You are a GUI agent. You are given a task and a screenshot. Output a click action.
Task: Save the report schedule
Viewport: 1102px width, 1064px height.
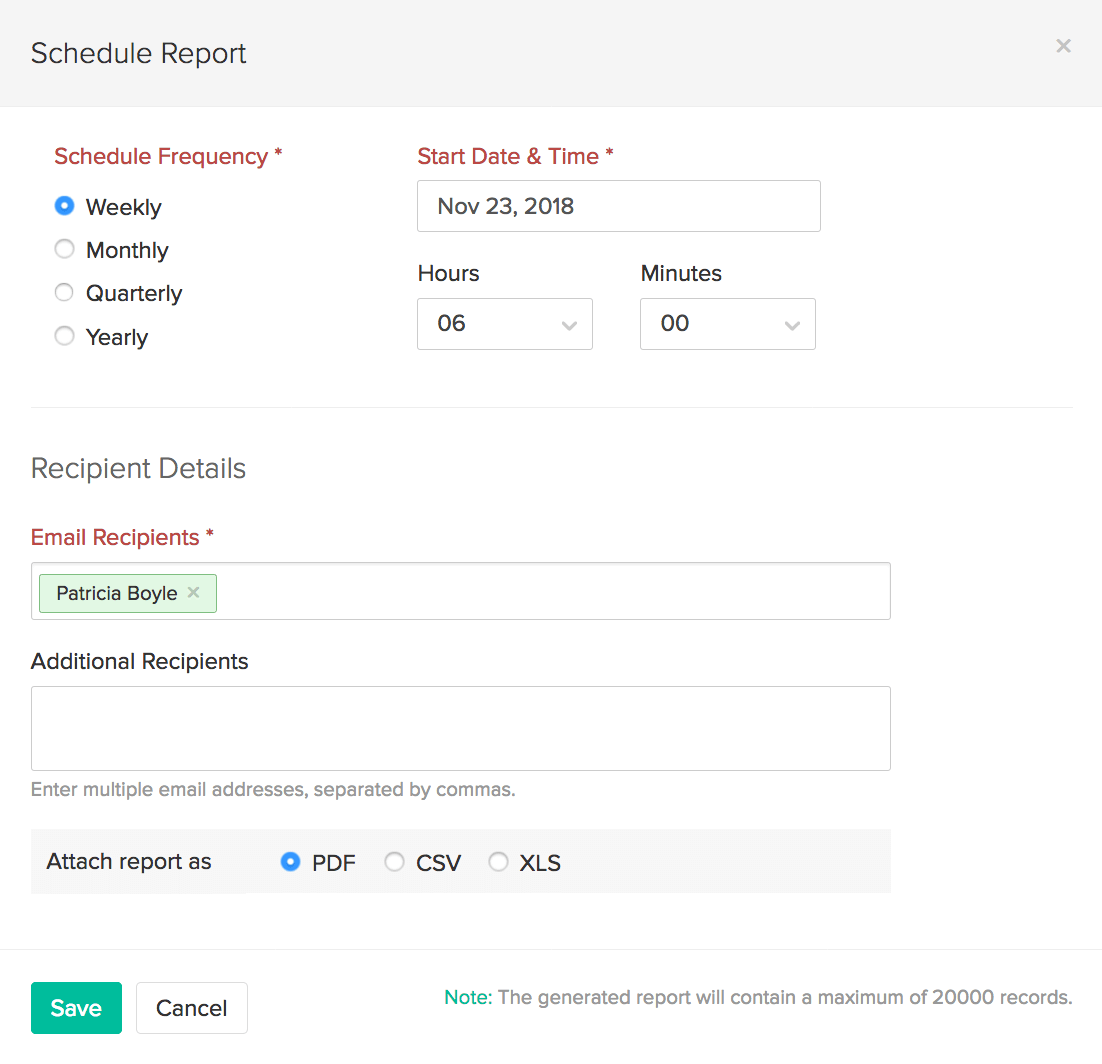tap(76, 1008)
